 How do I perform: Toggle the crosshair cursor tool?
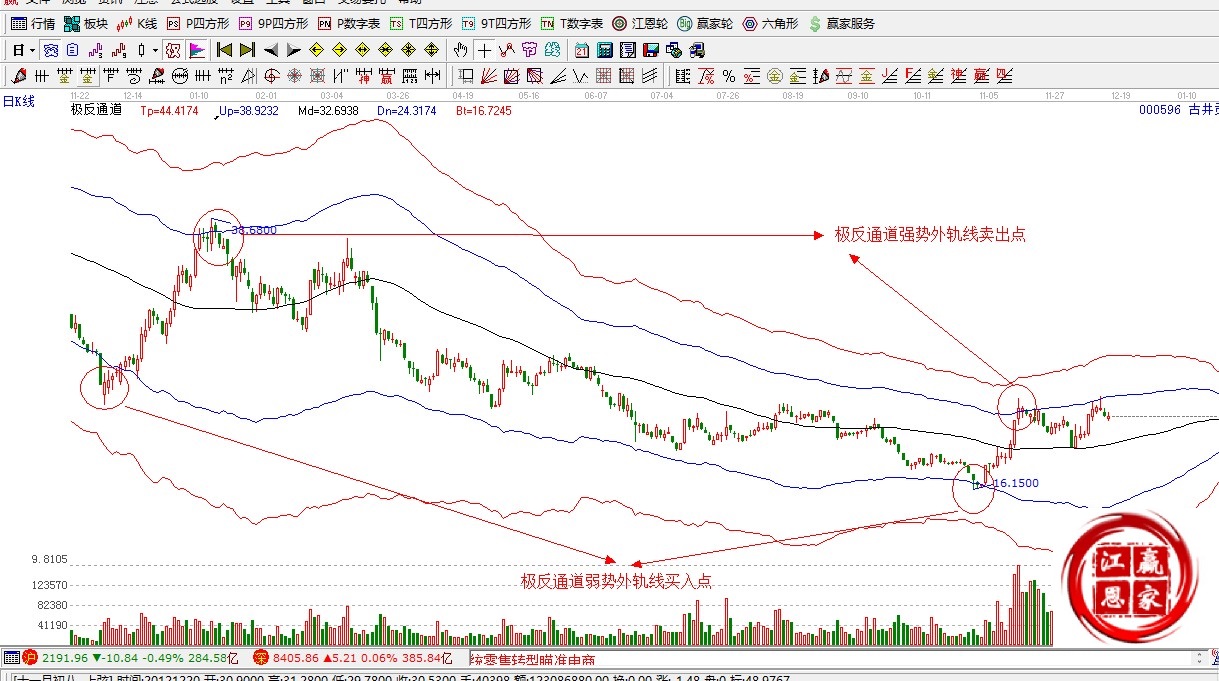pos(484,50)
